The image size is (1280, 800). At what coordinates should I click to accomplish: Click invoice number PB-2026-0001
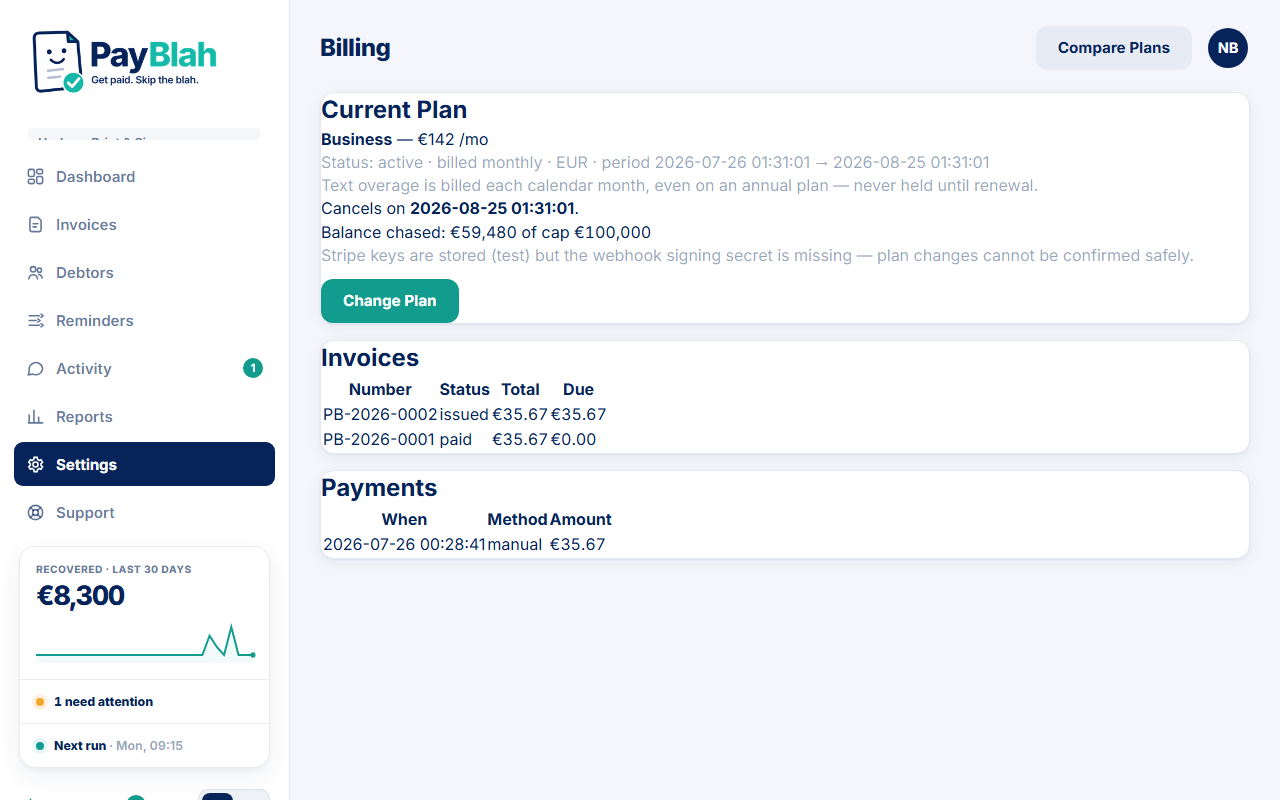tap(380, 439)
